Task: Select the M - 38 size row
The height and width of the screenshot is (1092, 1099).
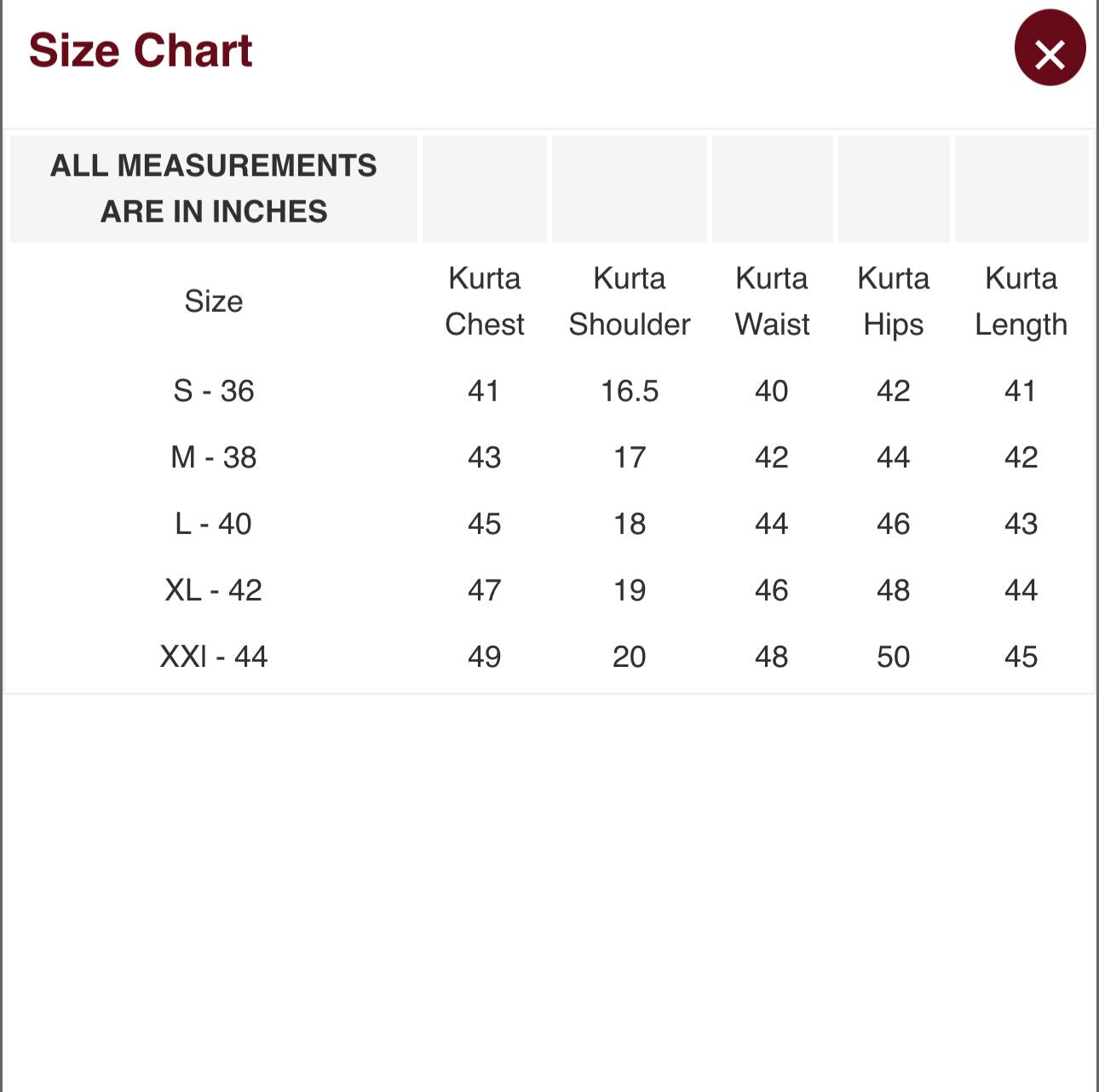Action: [549, 457]
